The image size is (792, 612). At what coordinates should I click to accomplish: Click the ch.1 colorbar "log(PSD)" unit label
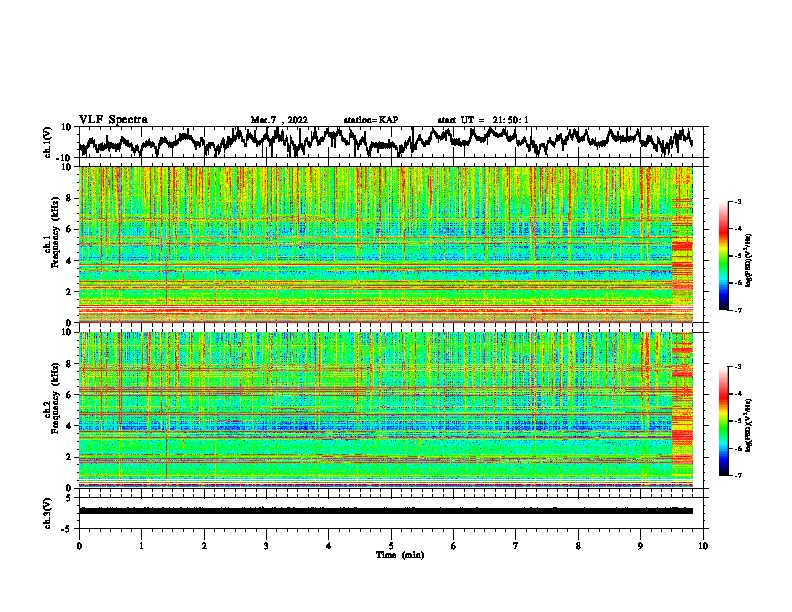[x=749, y=261]
